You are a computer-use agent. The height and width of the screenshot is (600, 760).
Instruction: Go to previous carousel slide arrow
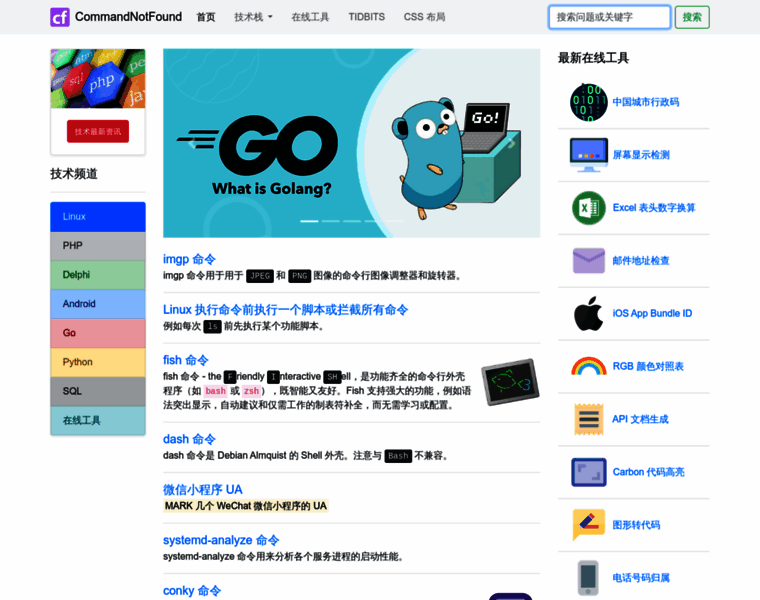192,143
